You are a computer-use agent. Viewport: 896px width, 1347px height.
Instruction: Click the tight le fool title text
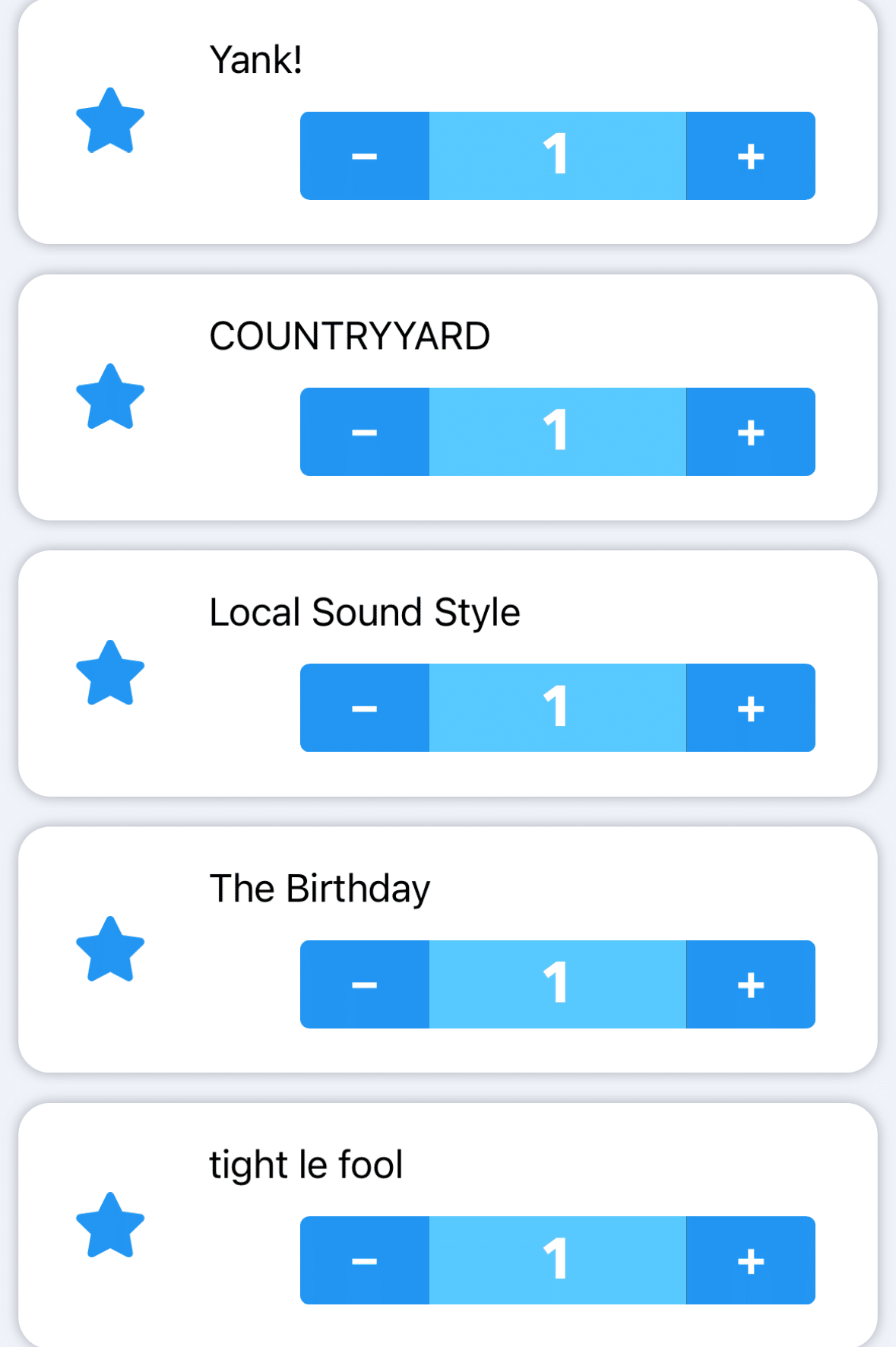pyautogui.click(x=306, y=1165)
